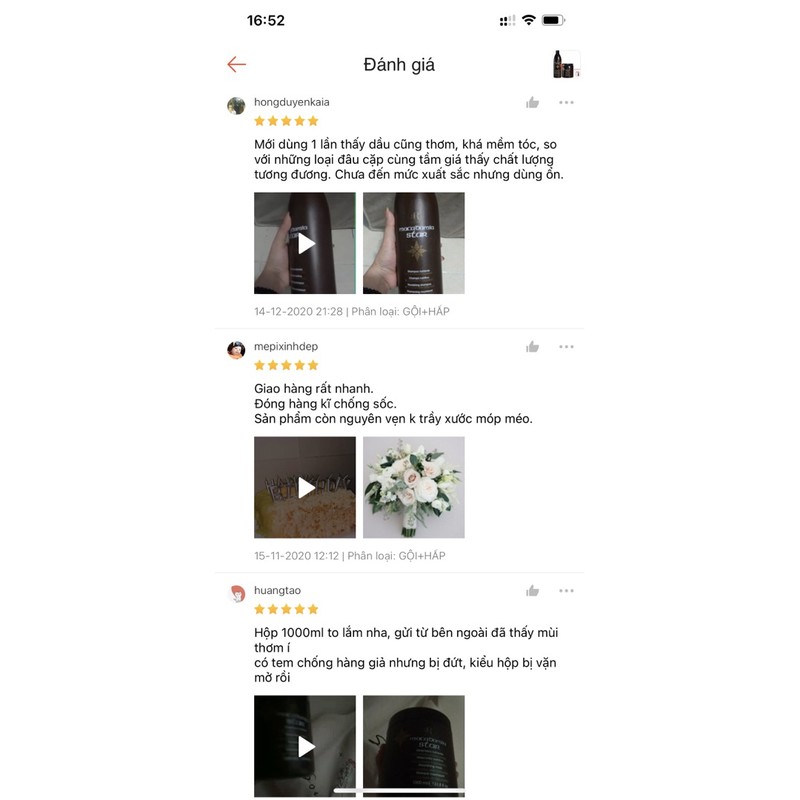Play mepixinhdep's birthday cake video

tap(305, 487)
